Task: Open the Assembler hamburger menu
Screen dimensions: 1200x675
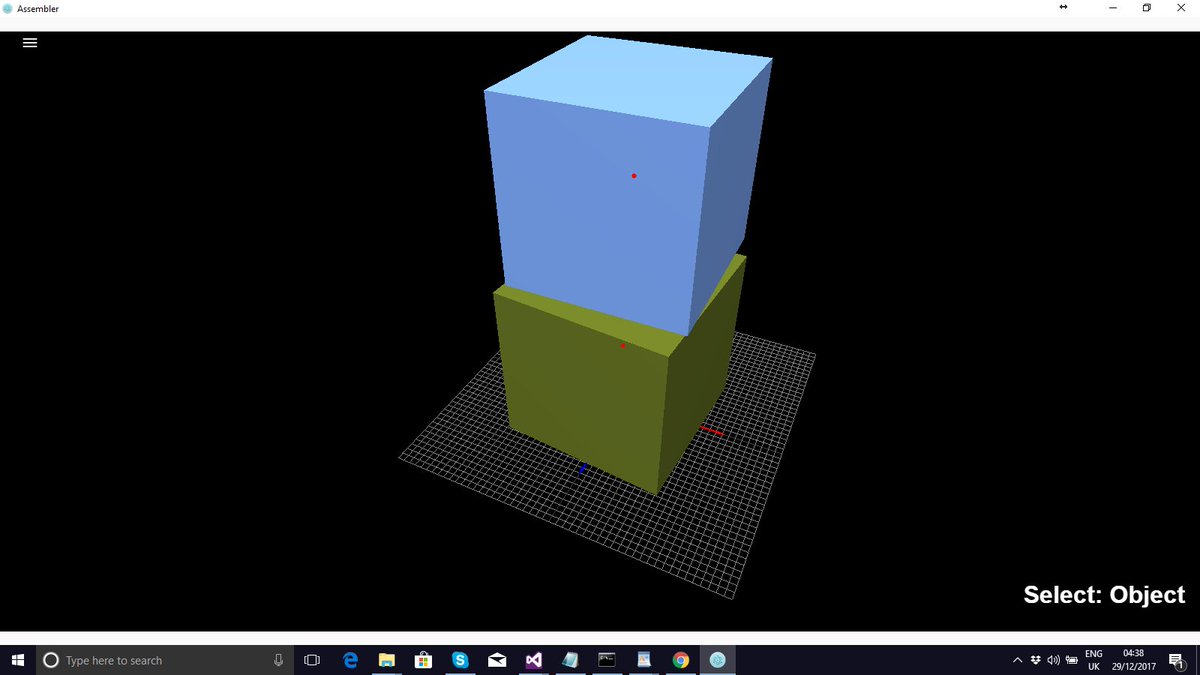Action: click(x=29, y=42)
